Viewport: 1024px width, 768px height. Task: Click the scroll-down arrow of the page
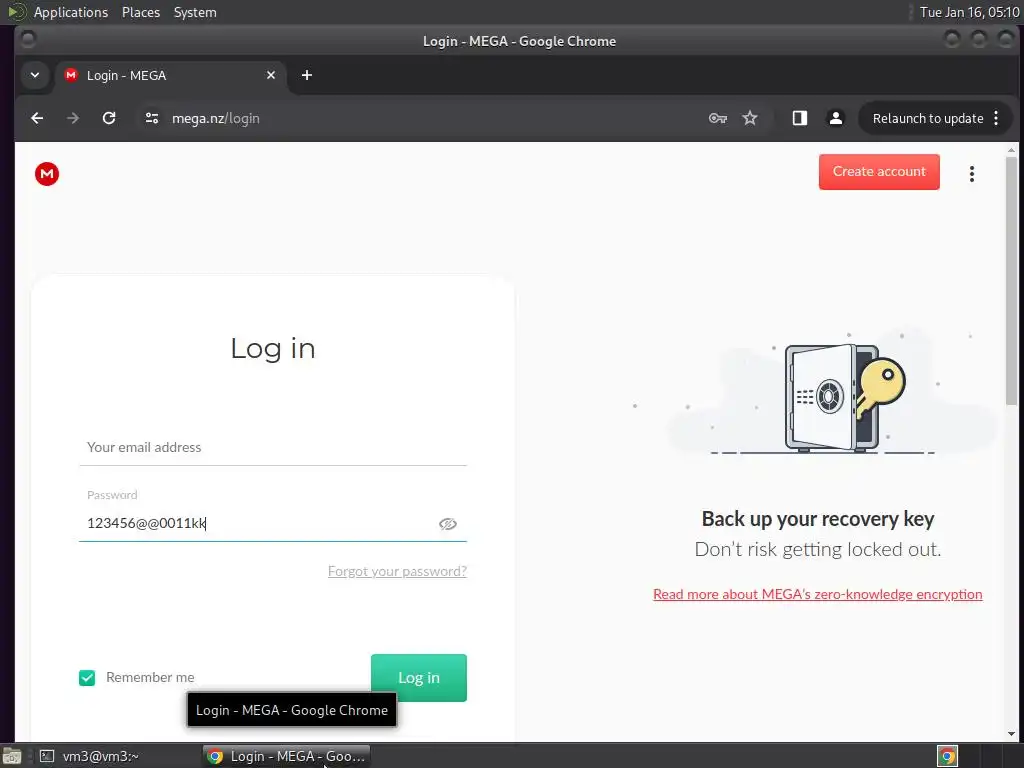pos(1012,734)
